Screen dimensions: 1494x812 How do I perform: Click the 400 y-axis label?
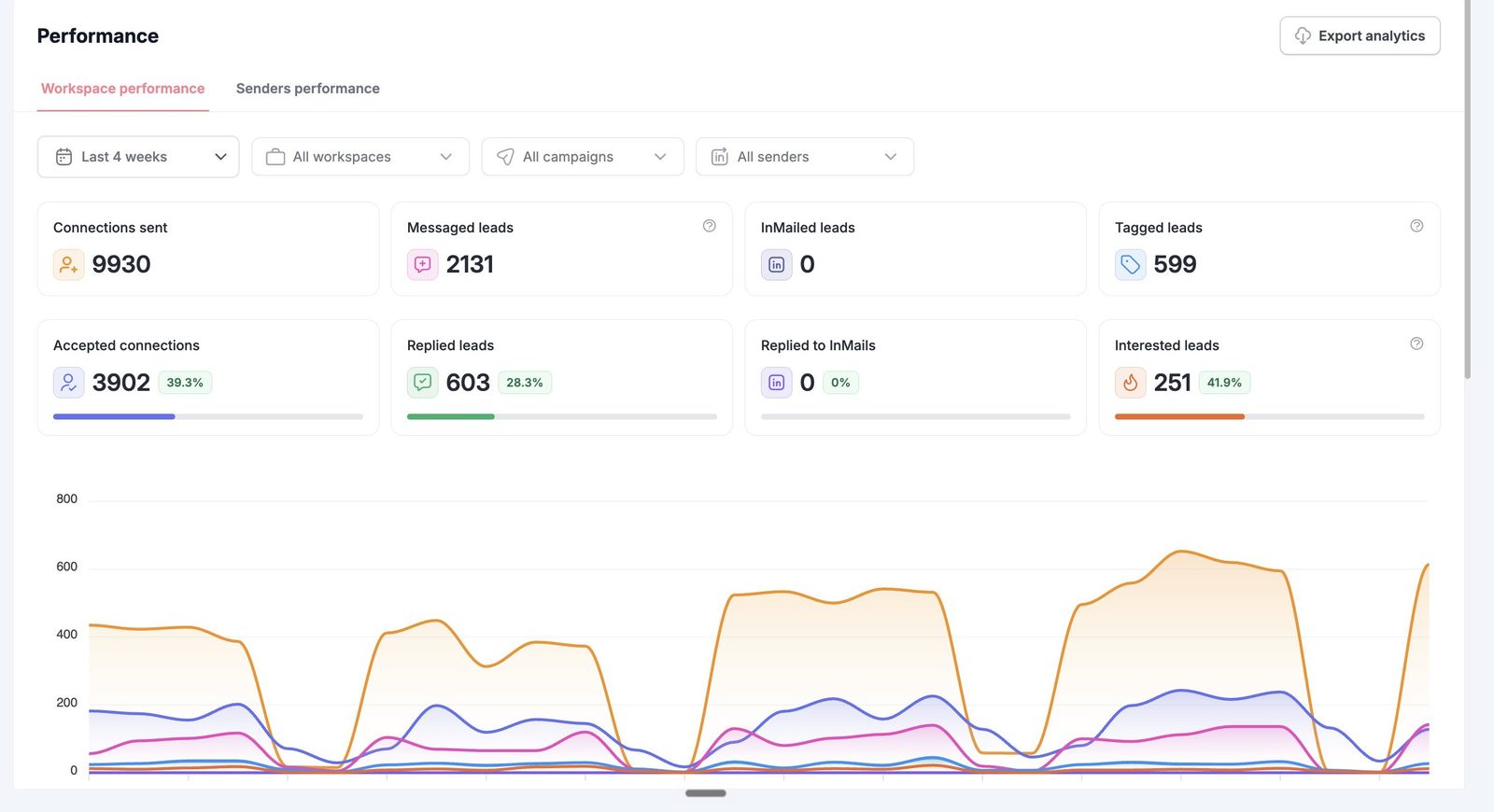pyautogui.click(x=67, y=635)
